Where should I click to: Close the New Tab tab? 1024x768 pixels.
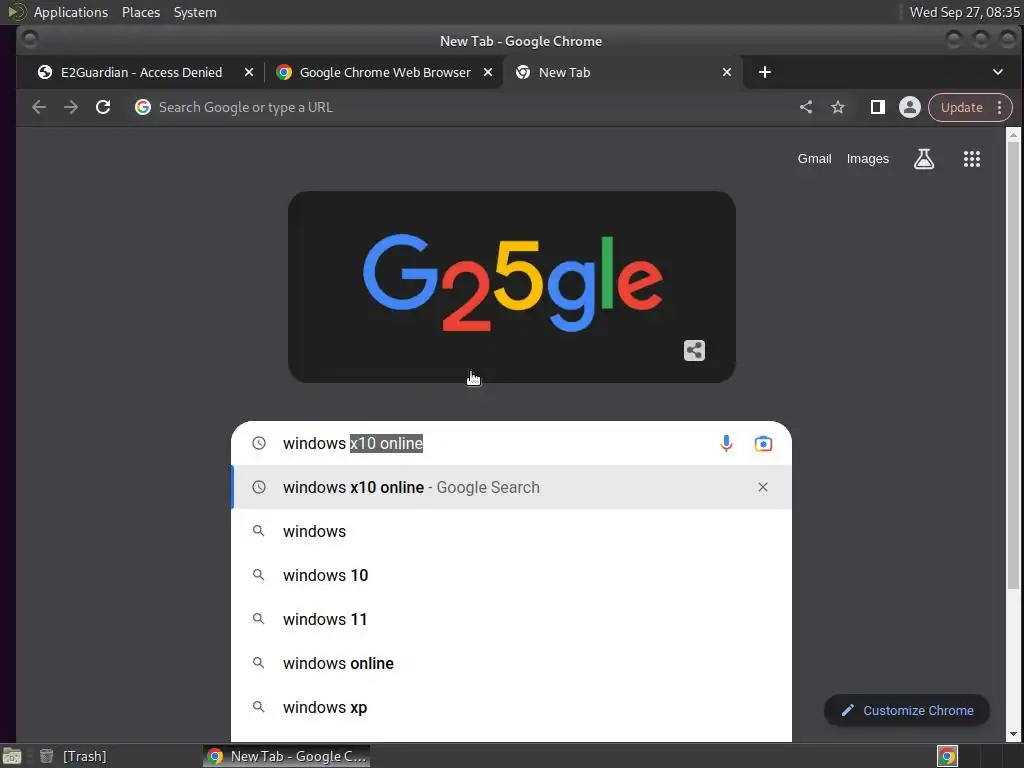(727, 72)
